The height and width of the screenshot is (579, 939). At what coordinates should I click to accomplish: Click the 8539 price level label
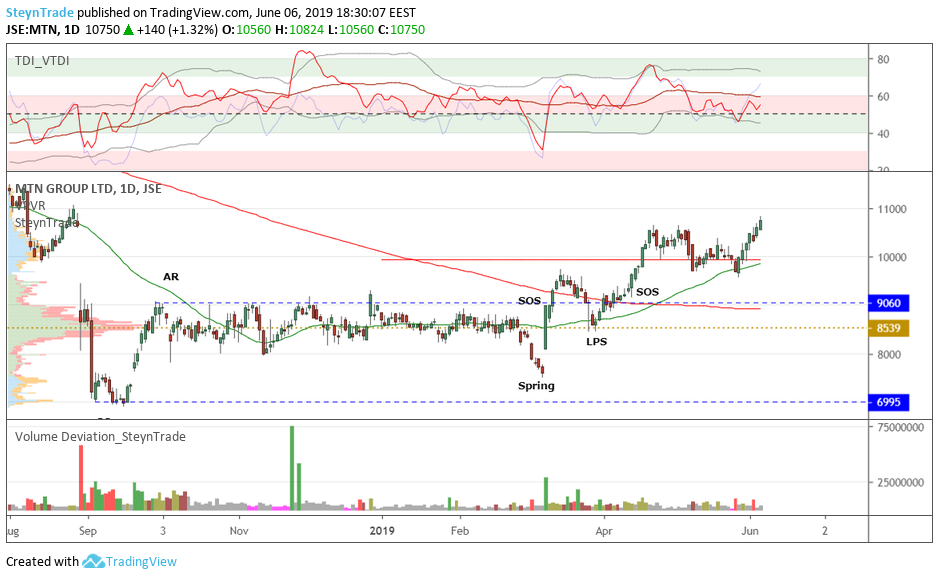coord(889,328)
